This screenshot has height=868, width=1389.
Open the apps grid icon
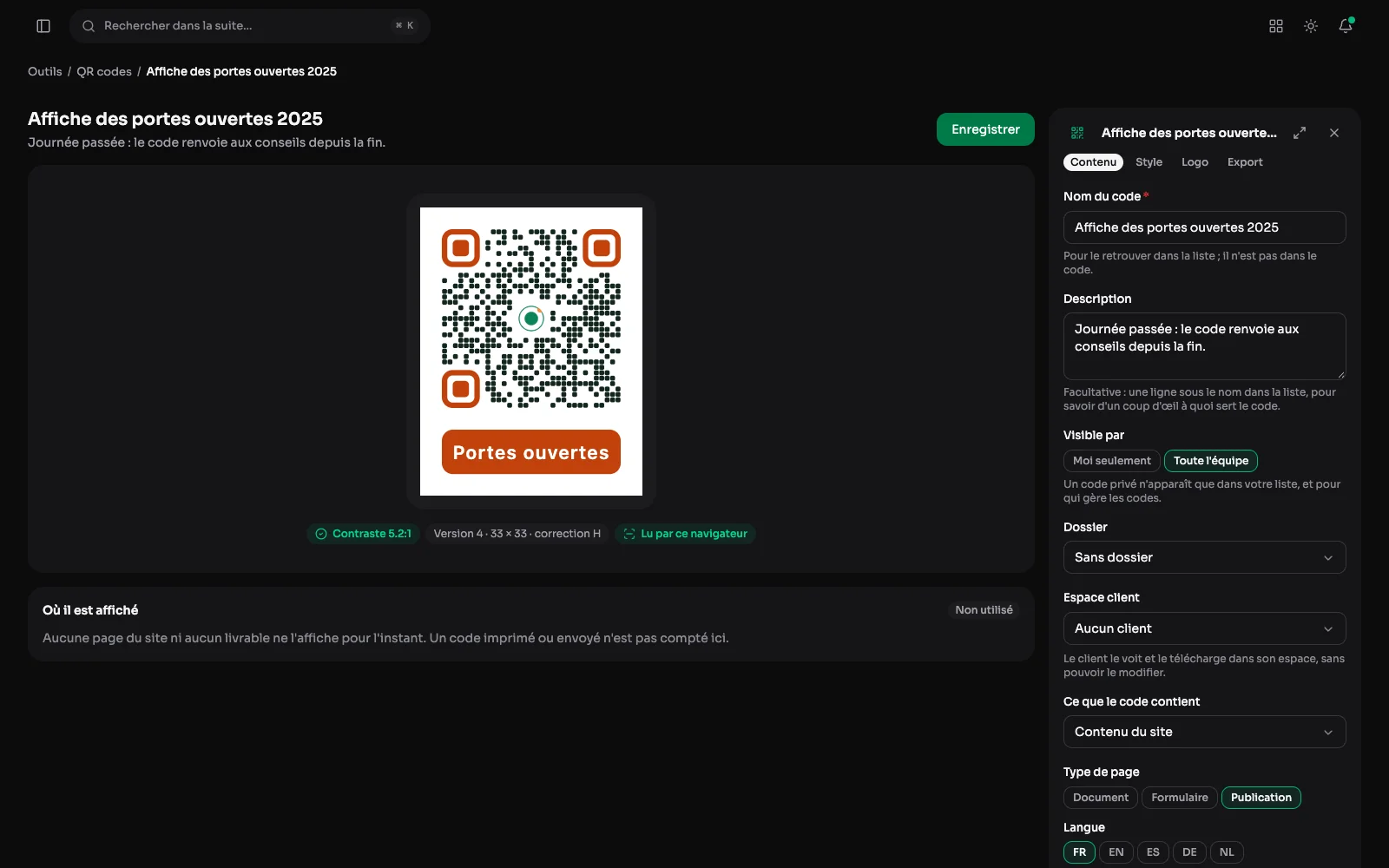click(x=1276, y=26)
